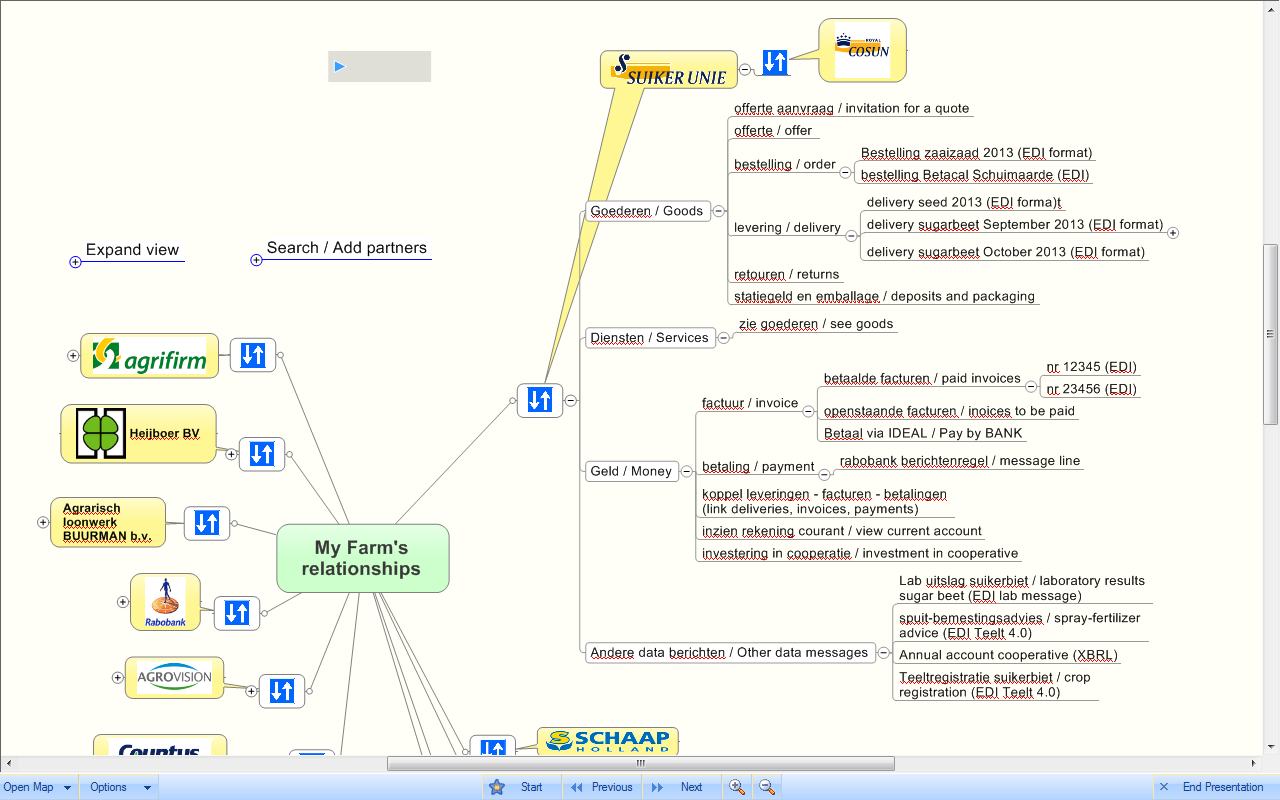Select 'investering in cooperatie / investment in cooperative'
The width and height of the screenshot is (1280, 800).
point(860,553)
